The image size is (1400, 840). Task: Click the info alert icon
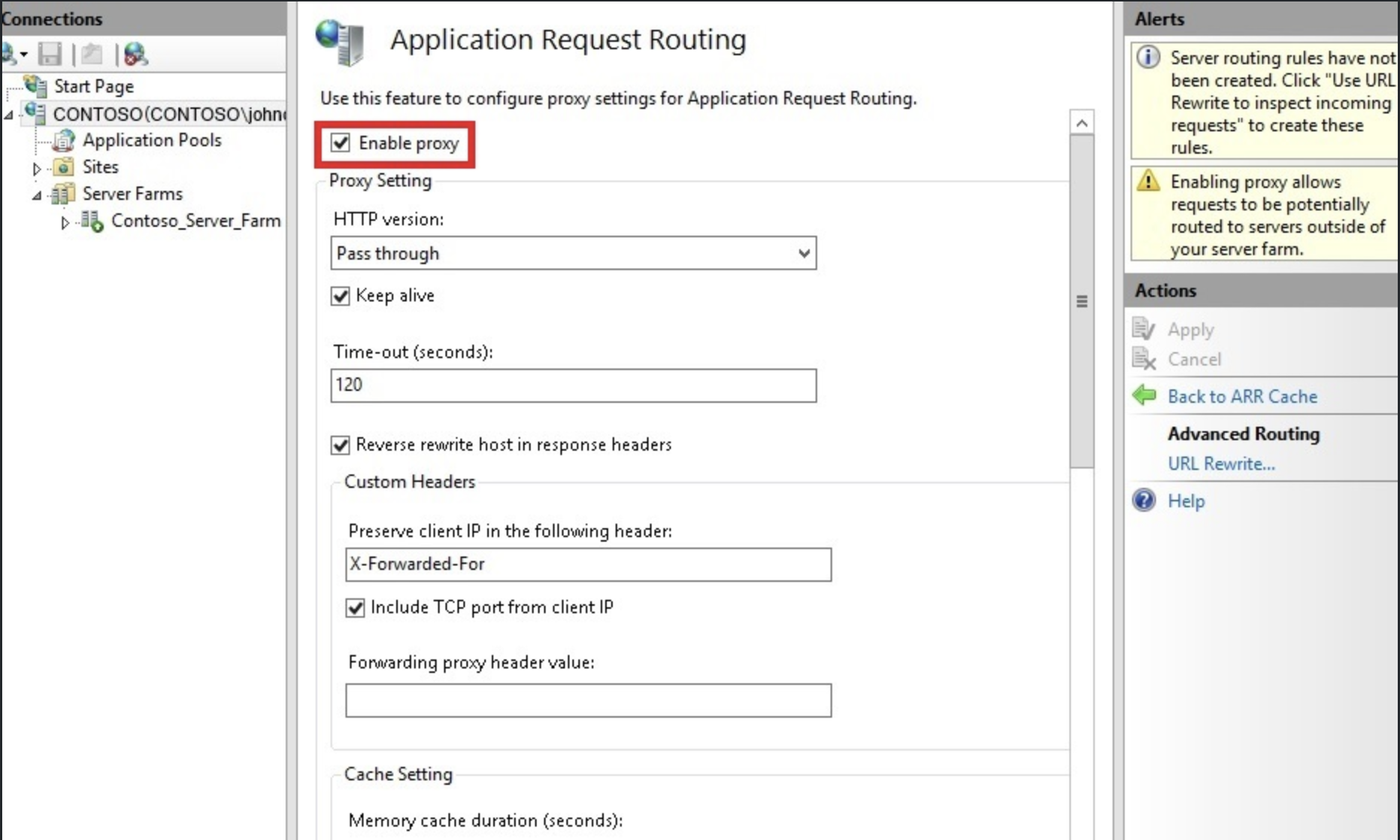click(1149, 57)
